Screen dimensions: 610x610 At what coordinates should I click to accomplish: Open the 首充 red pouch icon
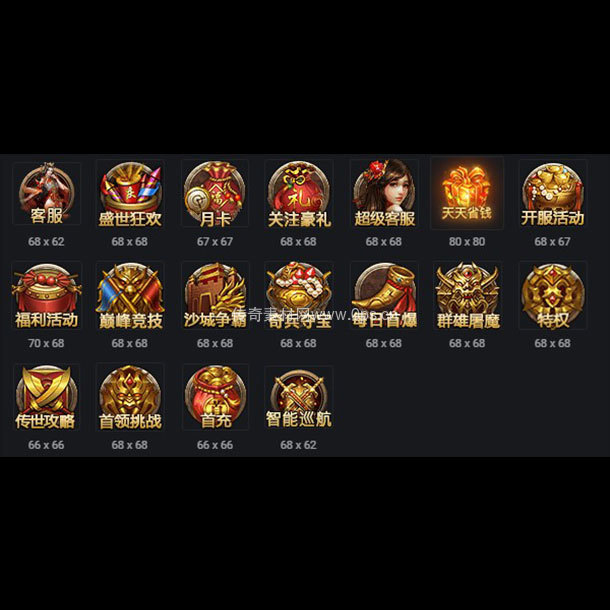pos(215,397)
